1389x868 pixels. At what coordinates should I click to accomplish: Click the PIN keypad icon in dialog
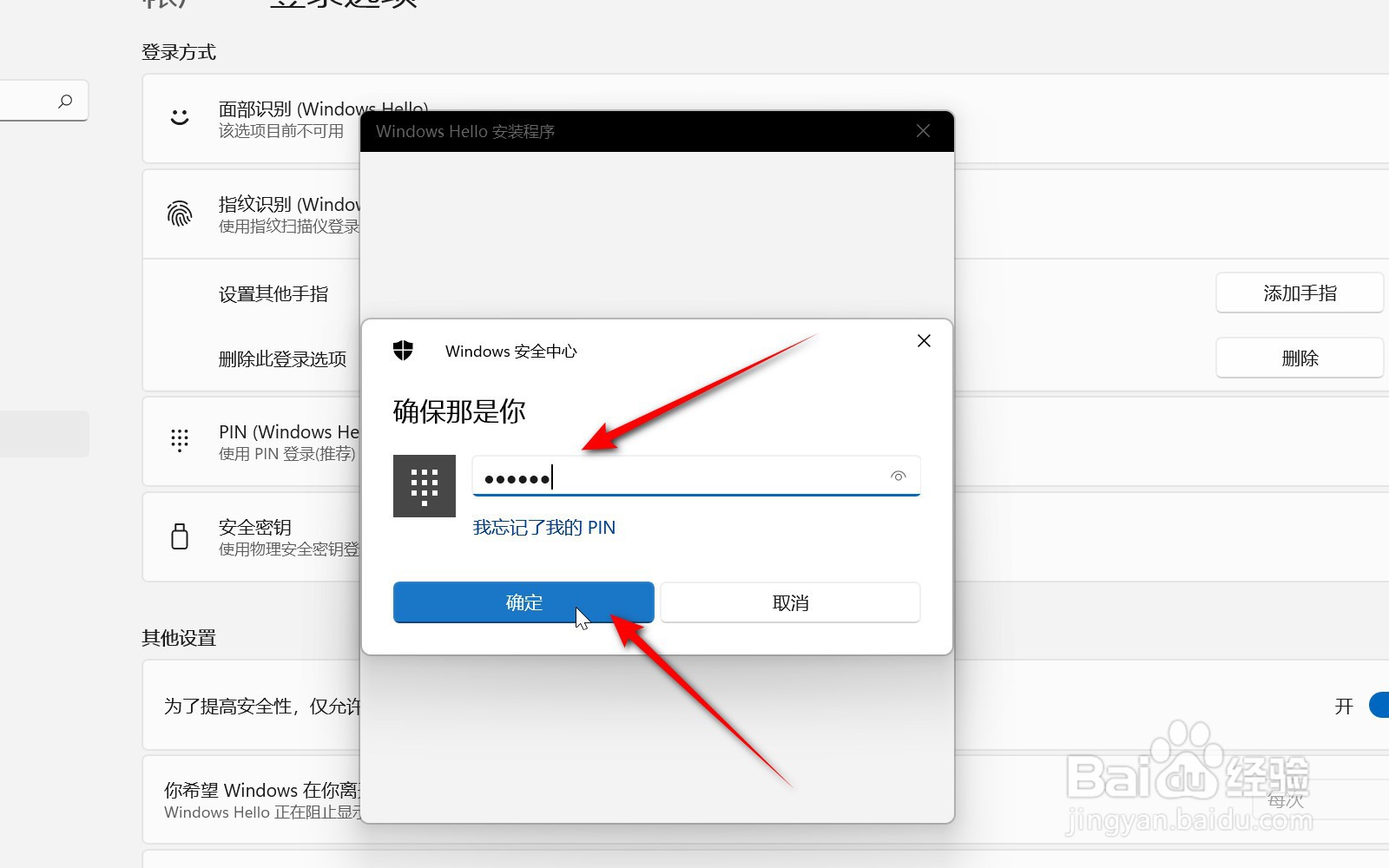click(x=425, y=486)
